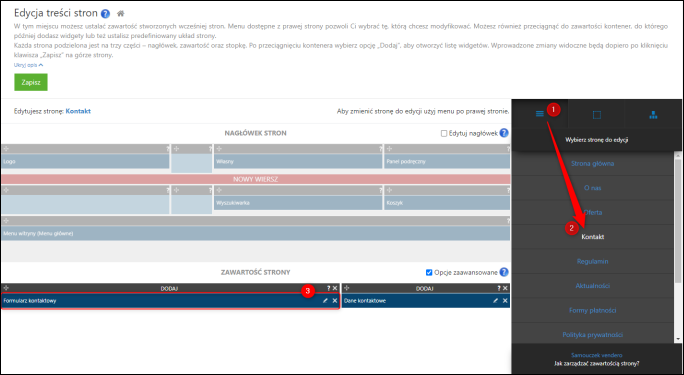Select the Menu witryny (Menu główne) widget
The height and width of the screenshot is (375, 684).
point(256,233)
